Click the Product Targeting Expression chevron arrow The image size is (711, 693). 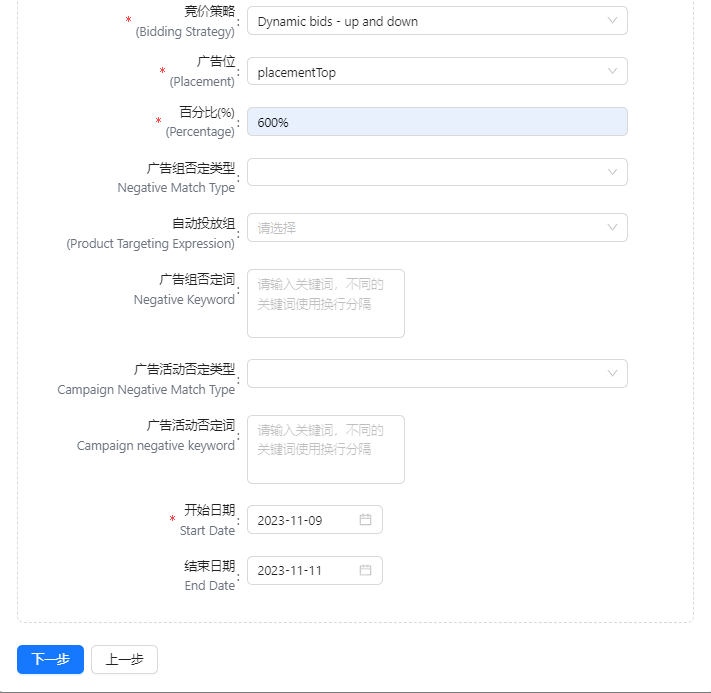coord(612,228)
